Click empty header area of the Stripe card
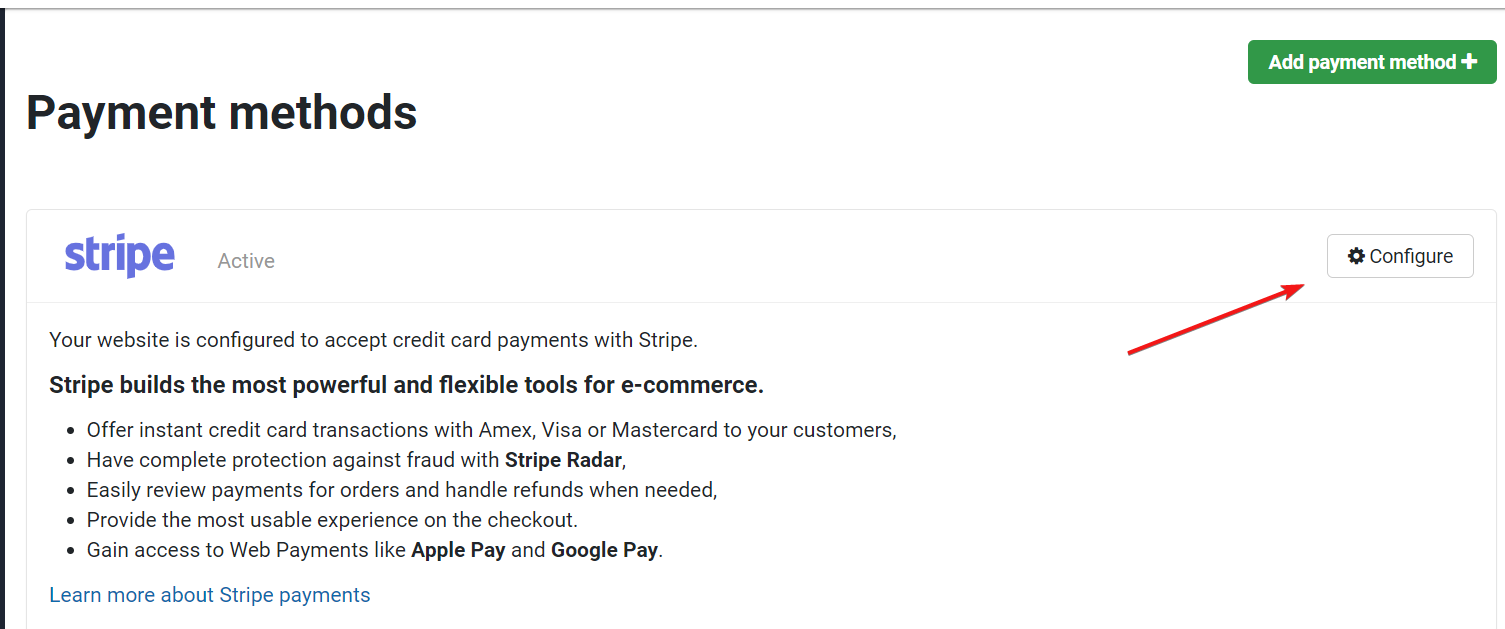The height and width of the screenshot is (629, 1505). coord(800,257)
